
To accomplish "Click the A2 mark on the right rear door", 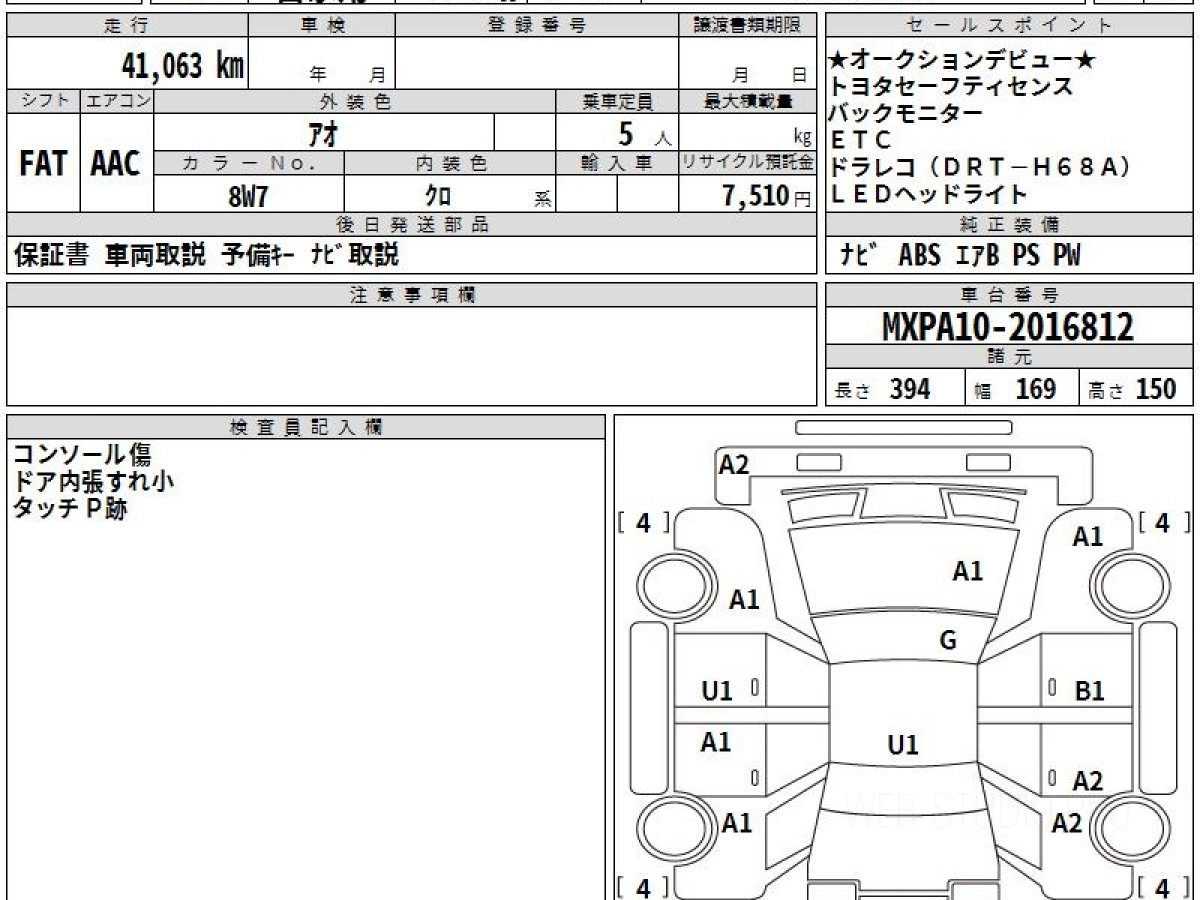I will point(1087,782).
